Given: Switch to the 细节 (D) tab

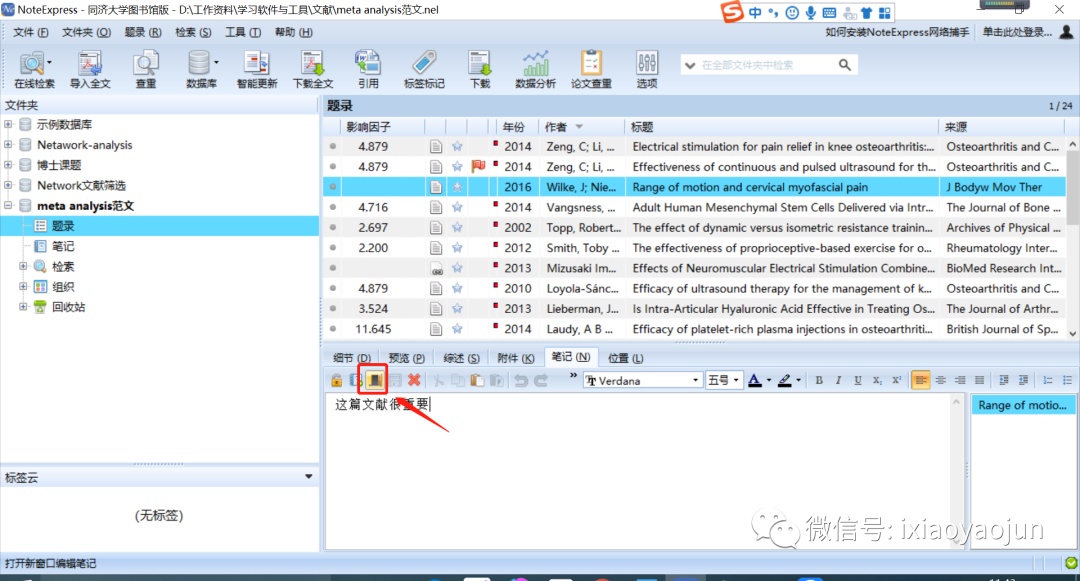Looking at the screenshot, I should coord(352,358).
